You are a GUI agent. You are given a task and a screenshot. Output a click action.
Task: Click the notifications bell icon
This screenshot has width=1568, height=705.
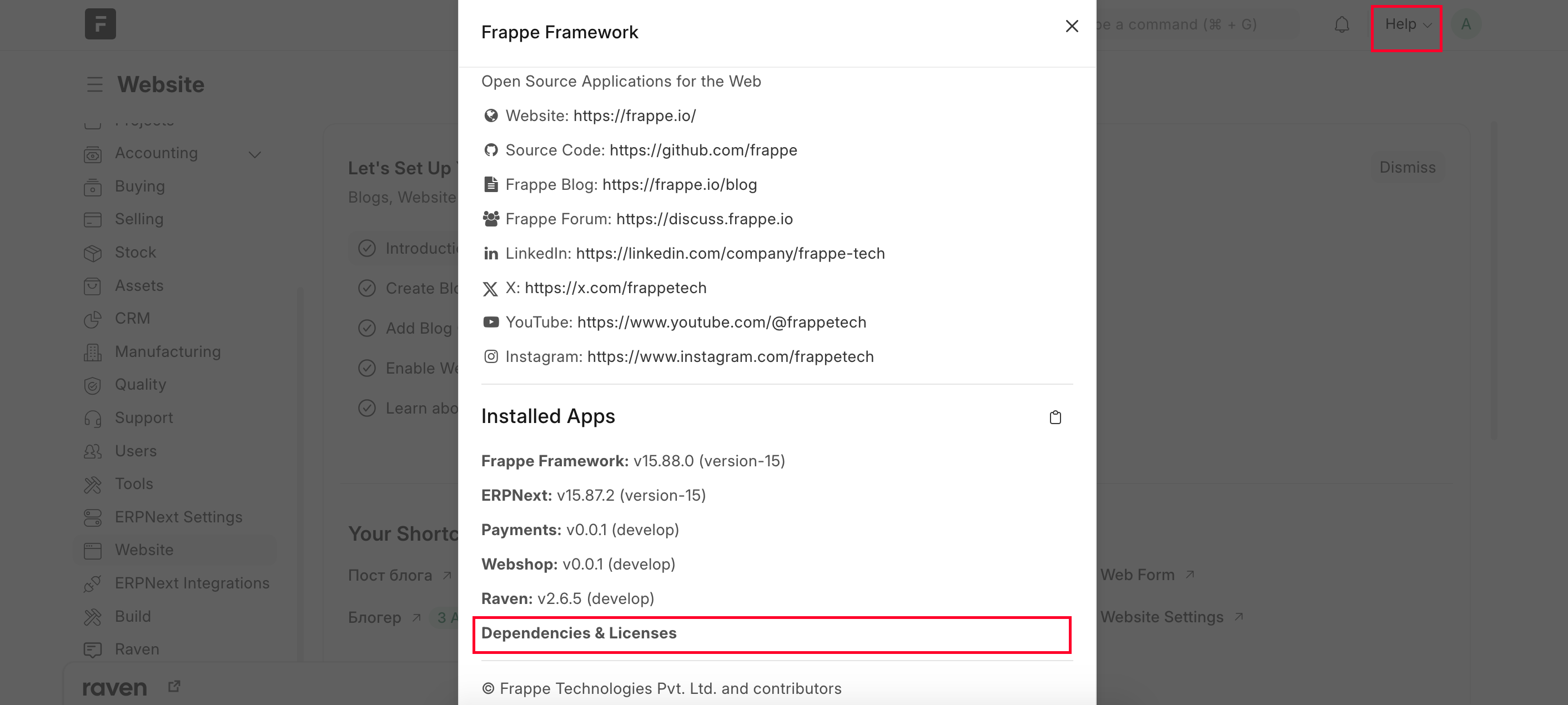pos(1341,24)
